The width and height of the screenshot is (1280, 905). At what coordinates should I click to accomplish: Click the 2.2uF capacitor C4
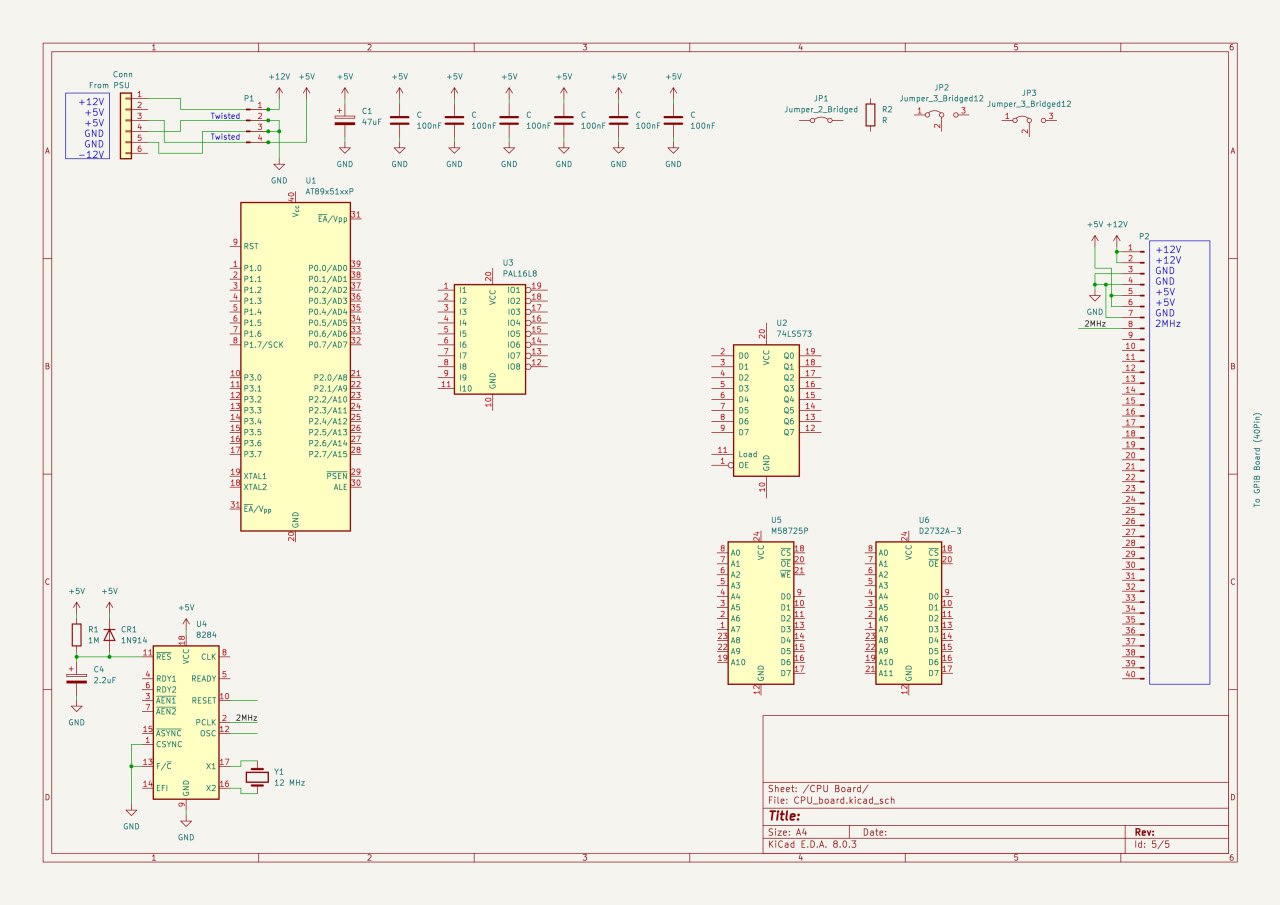tap(77, 678)
